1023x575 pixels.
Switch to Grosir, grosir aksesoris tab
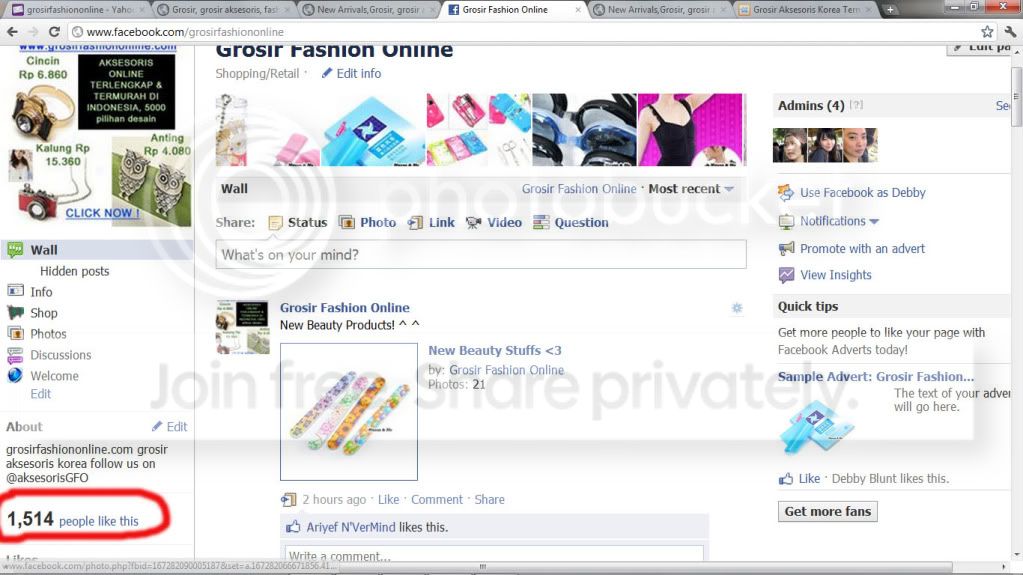click(x=224, y=10)
